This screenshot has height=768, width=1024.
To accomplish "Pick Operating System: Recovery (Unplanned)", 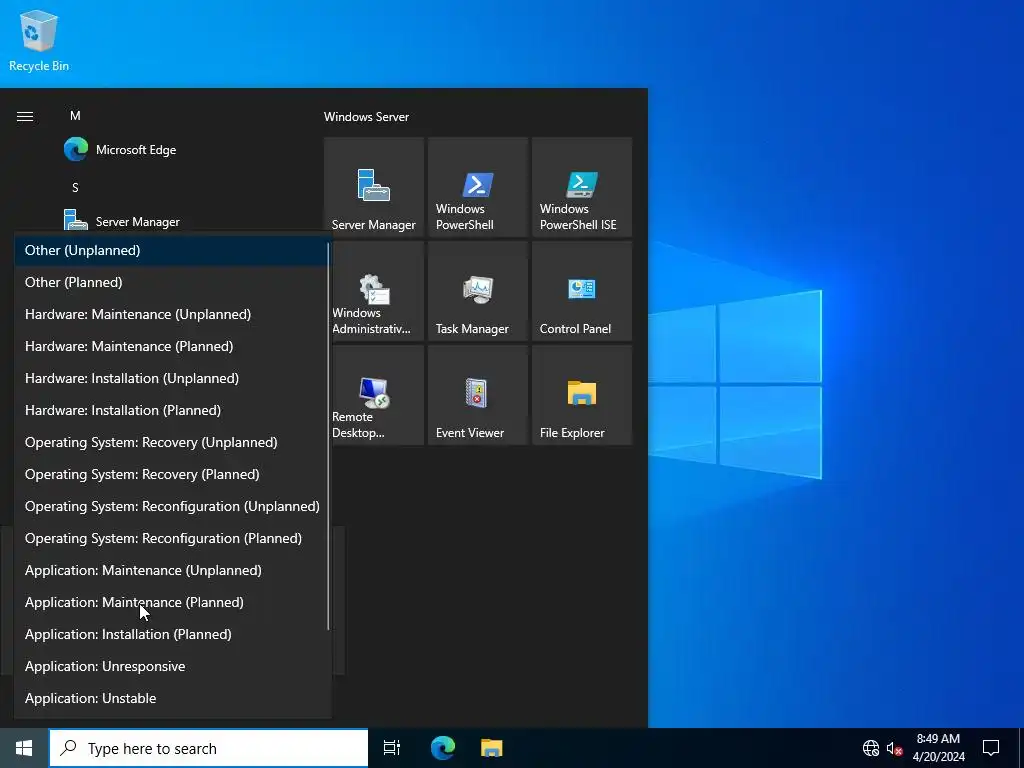I will coord(171,442).
